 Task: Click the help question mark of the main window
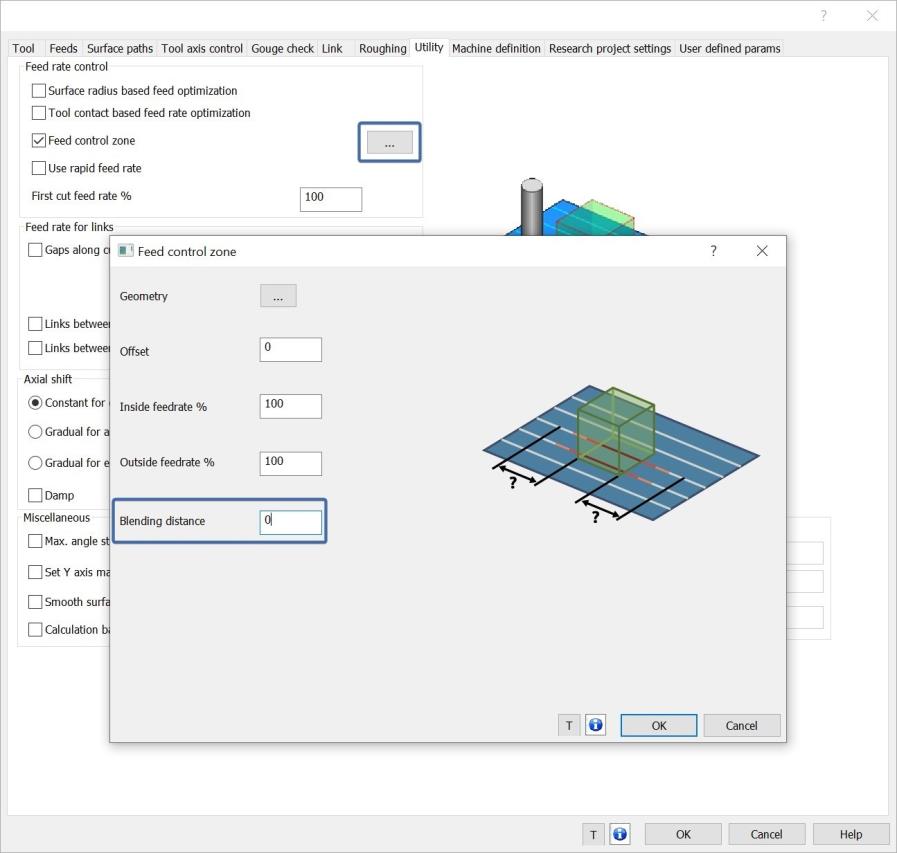click(x=823, y=15)
